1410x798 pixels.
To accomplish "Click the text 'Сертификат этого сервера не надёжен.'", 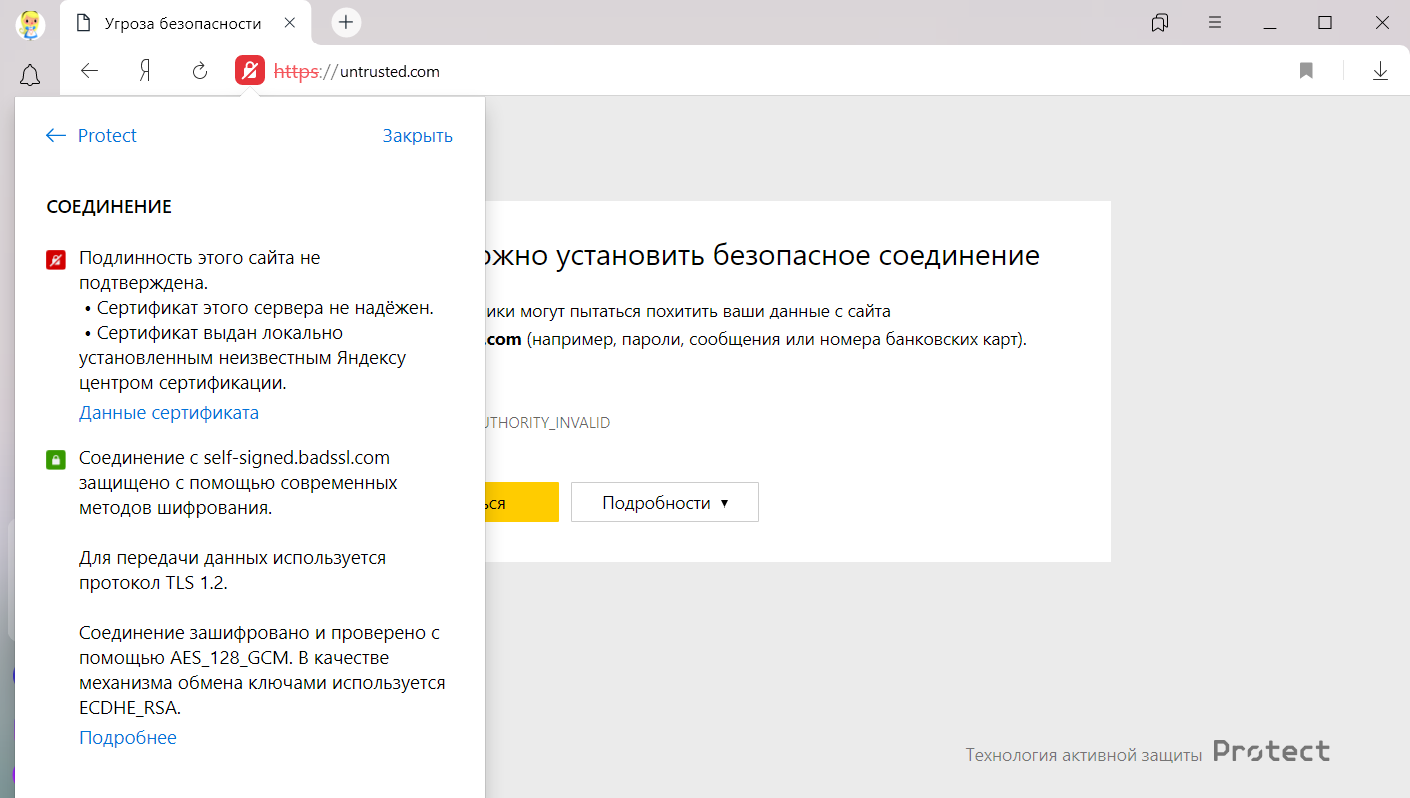I will click(x=265, y=308).
